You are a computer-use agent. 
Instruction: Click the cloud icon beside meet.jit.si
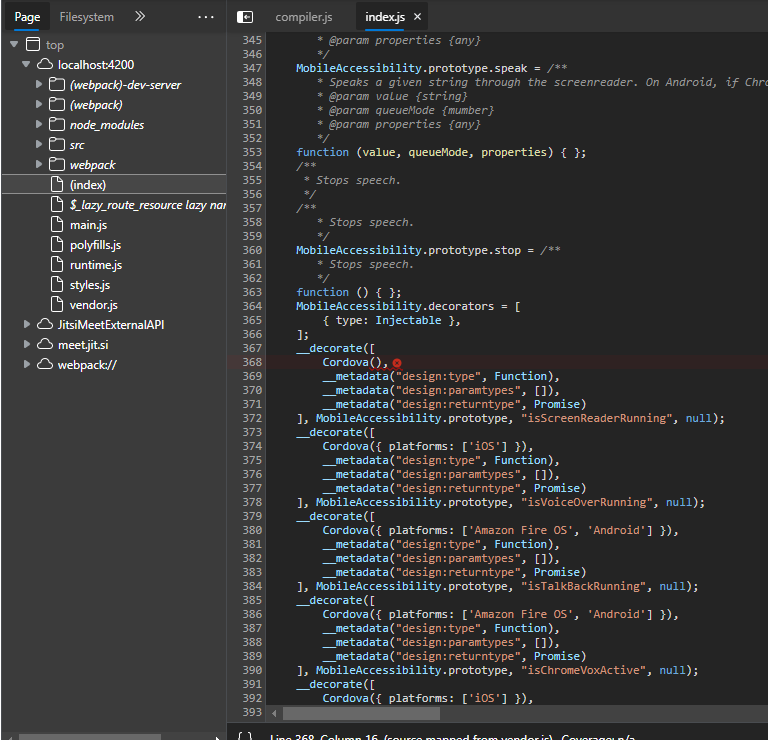click(x=44, y=345)
